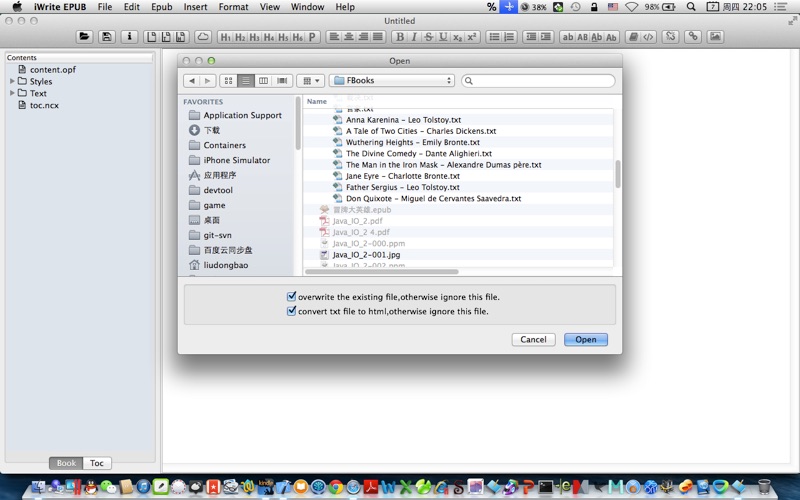This screenshot has width=800, height=500.
Task: Expand the Styles folder in Contents
Action: [12, 81]
